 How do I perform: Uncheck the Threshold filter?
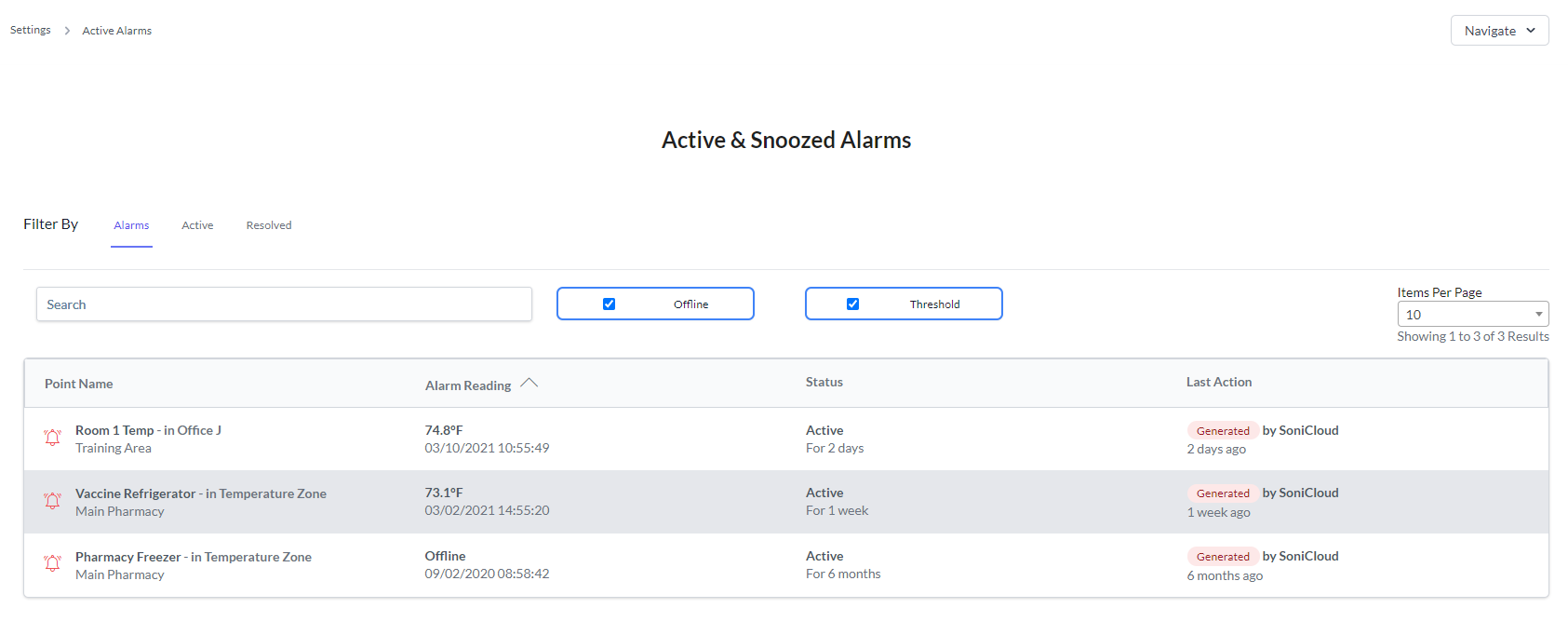pyautogui.click(x=853, y=304)
